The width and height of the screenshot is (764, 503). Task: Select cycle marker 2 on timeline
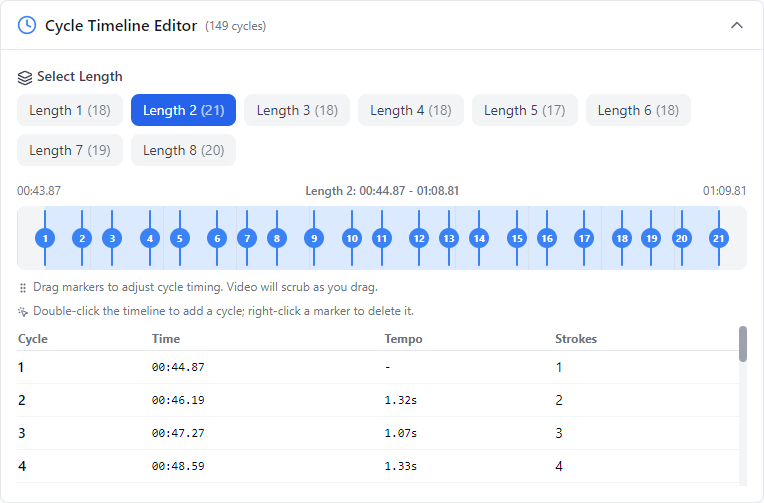(x=82, y=238)
